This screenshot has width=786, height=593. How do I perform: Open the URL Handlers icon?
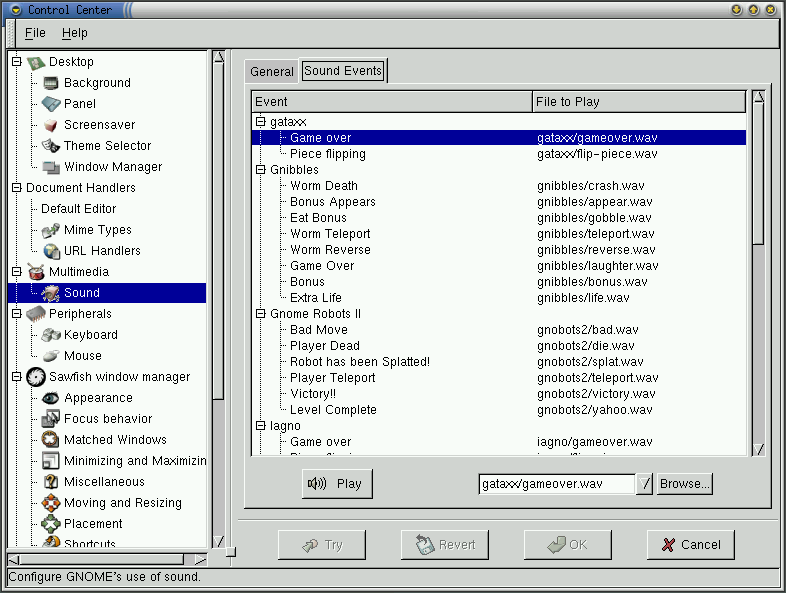(x=51, y=251)
